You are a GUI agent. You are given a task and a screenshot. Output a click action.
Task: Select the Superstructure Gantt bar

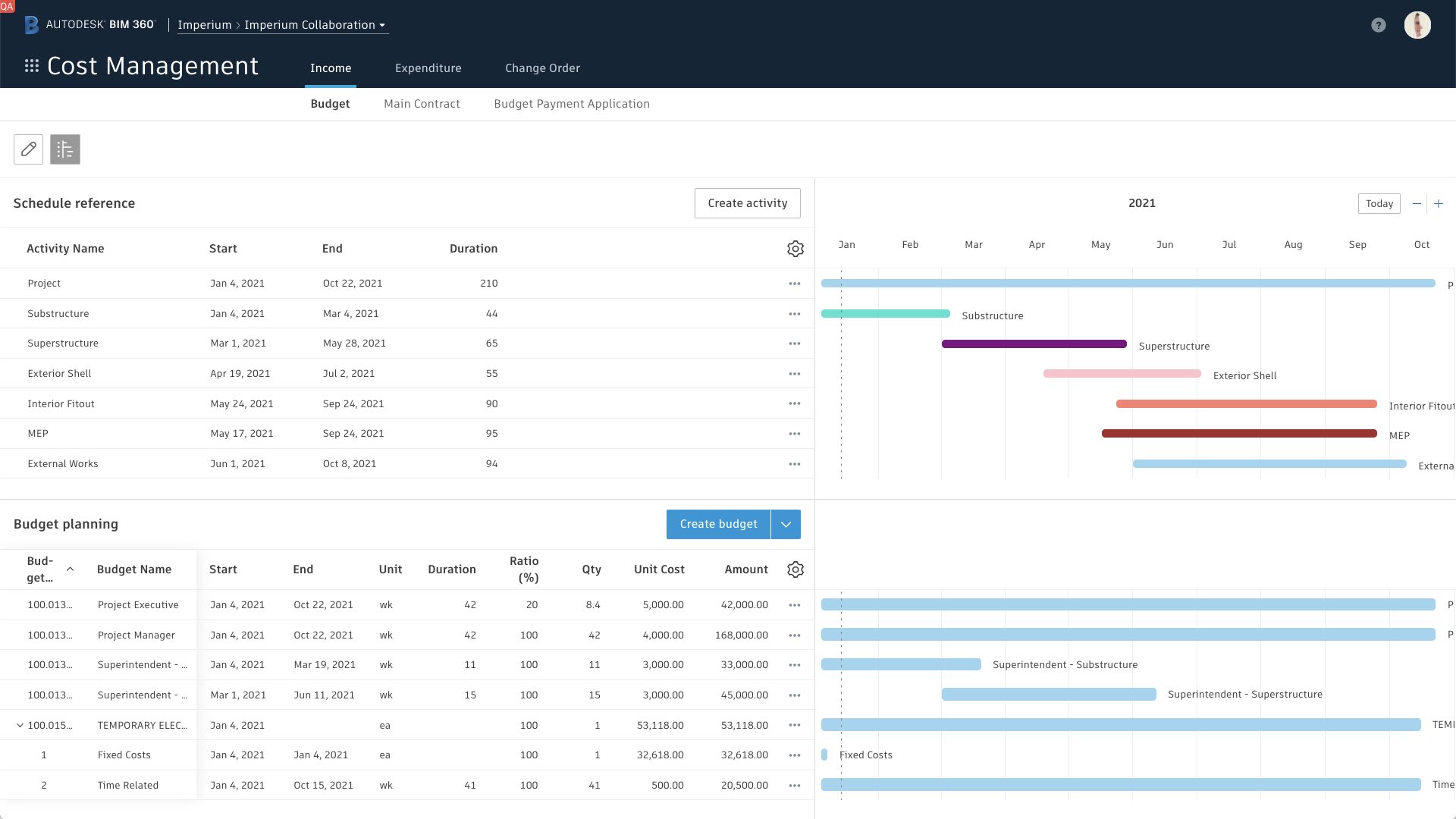1034,344
